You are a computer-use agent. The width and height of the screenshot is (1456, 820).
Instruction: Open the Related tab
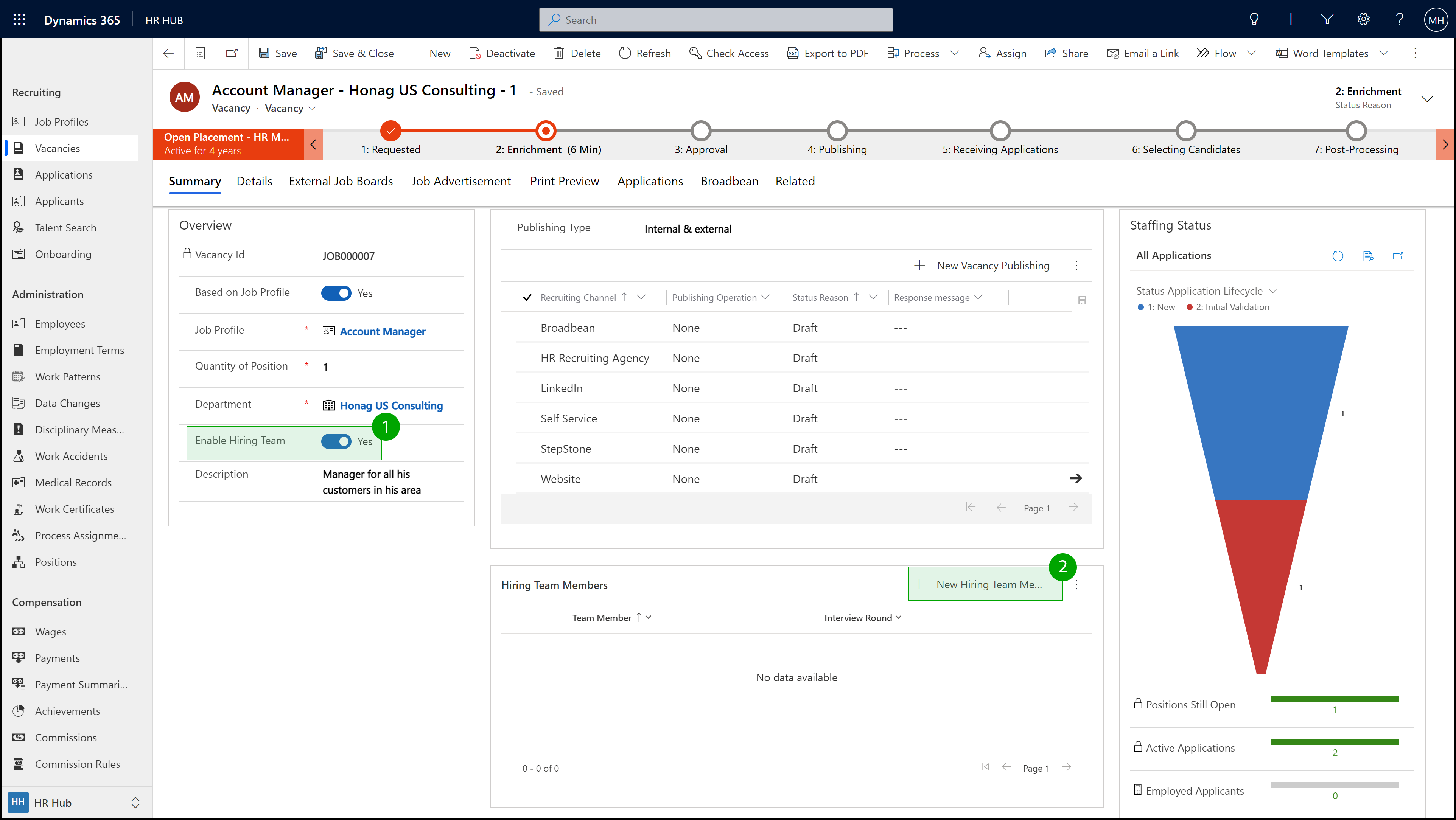(795, 182)
